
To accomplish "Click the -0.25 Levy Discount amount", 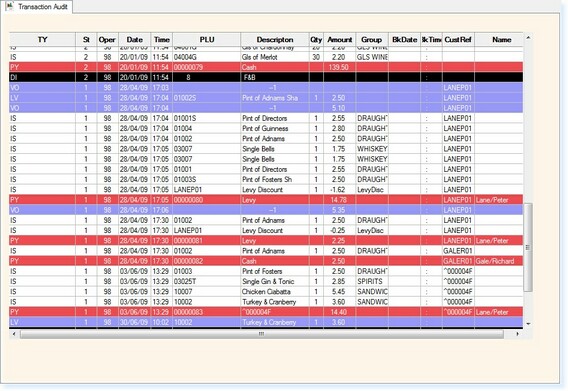I will (338, 230).
